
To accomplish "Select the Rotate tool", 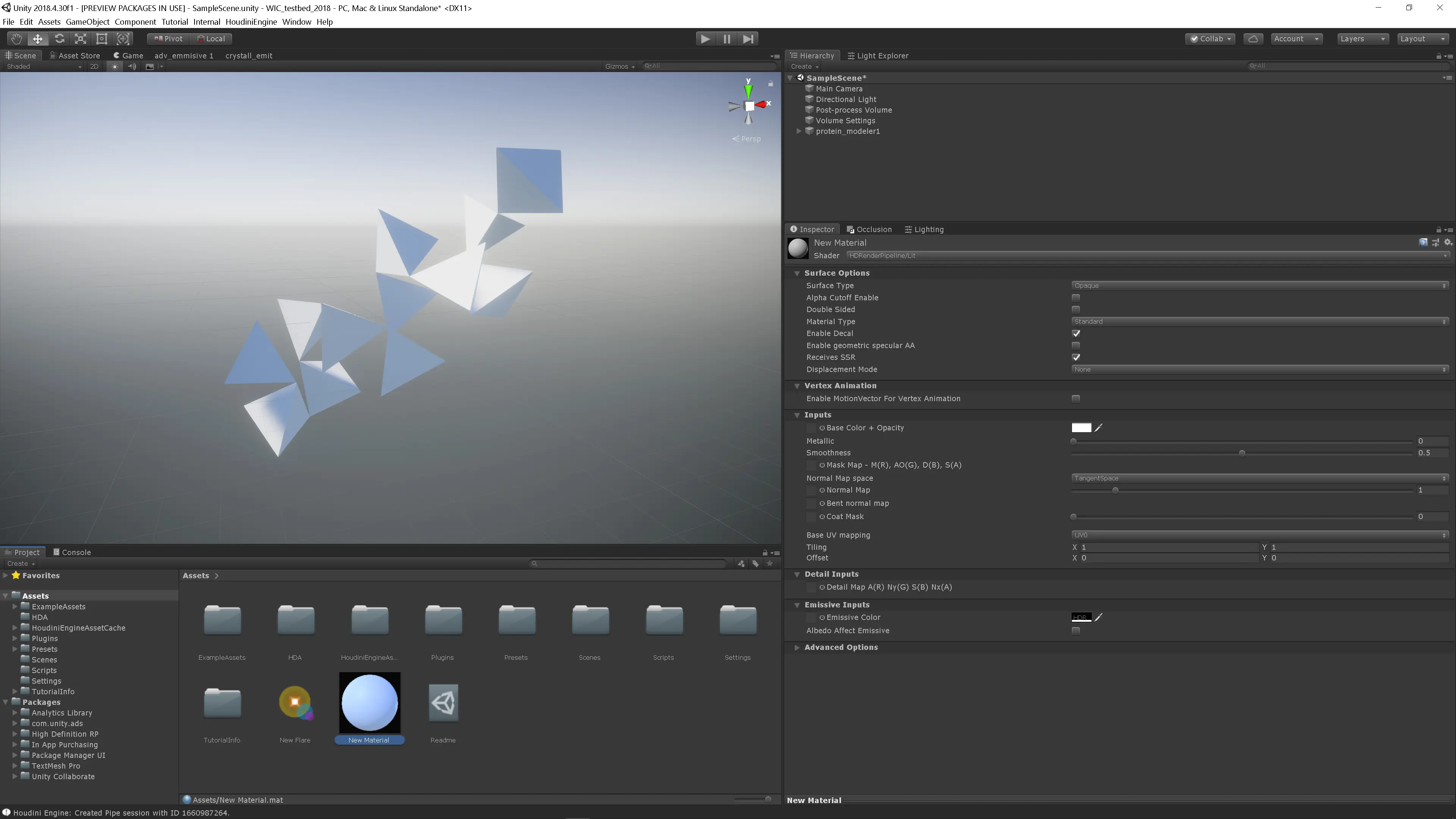I will coord(59,38).
